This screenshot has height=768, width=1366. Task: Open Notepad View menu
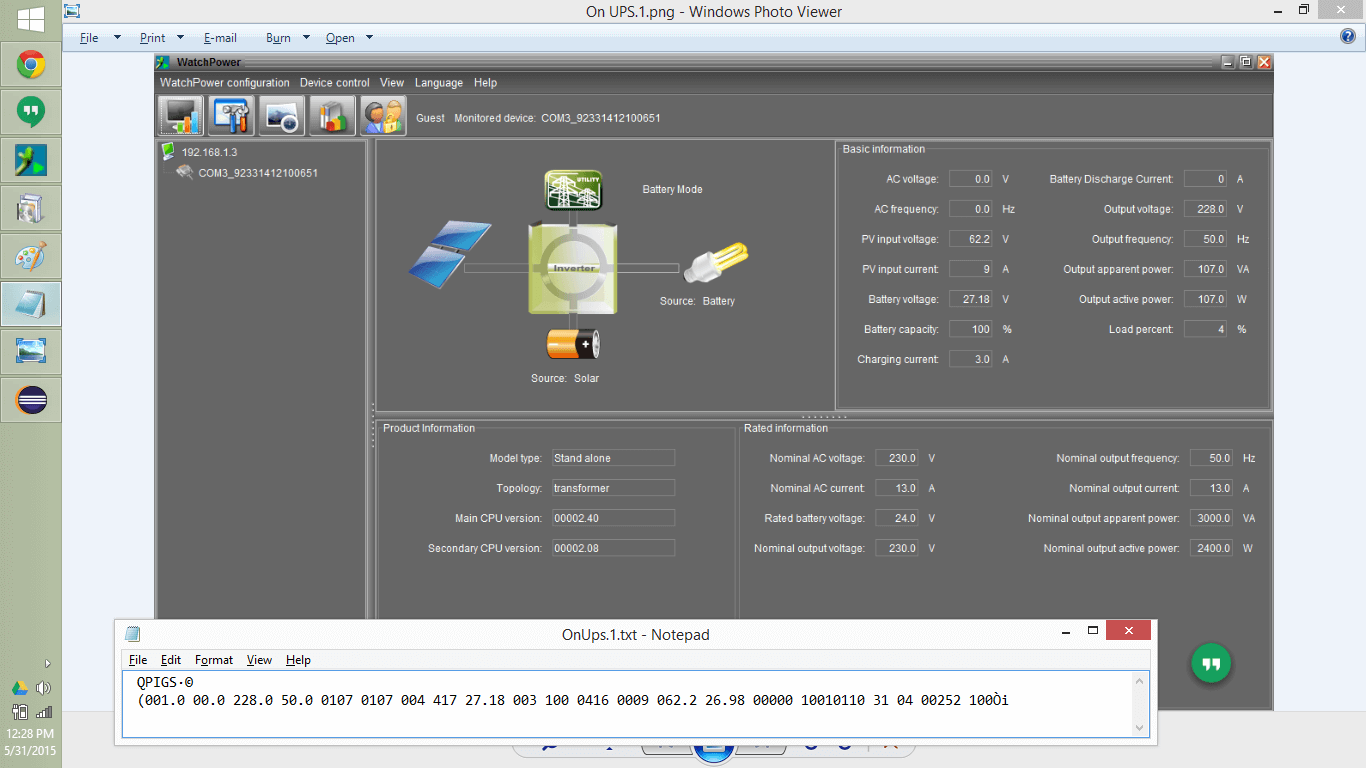point(259,660)
